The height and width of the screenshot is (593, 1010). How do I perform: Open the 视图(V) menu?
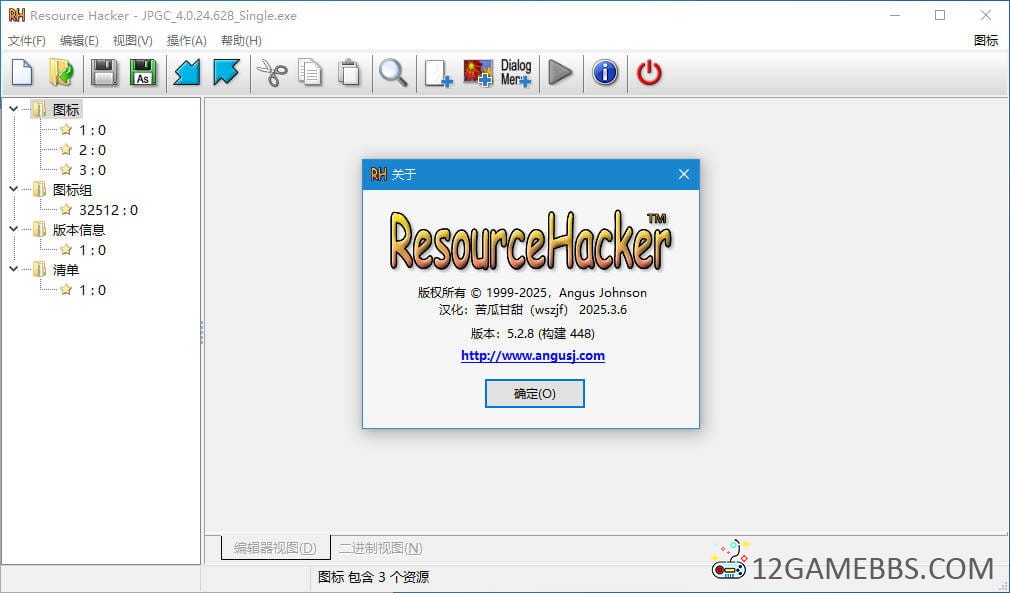(132, 41)
